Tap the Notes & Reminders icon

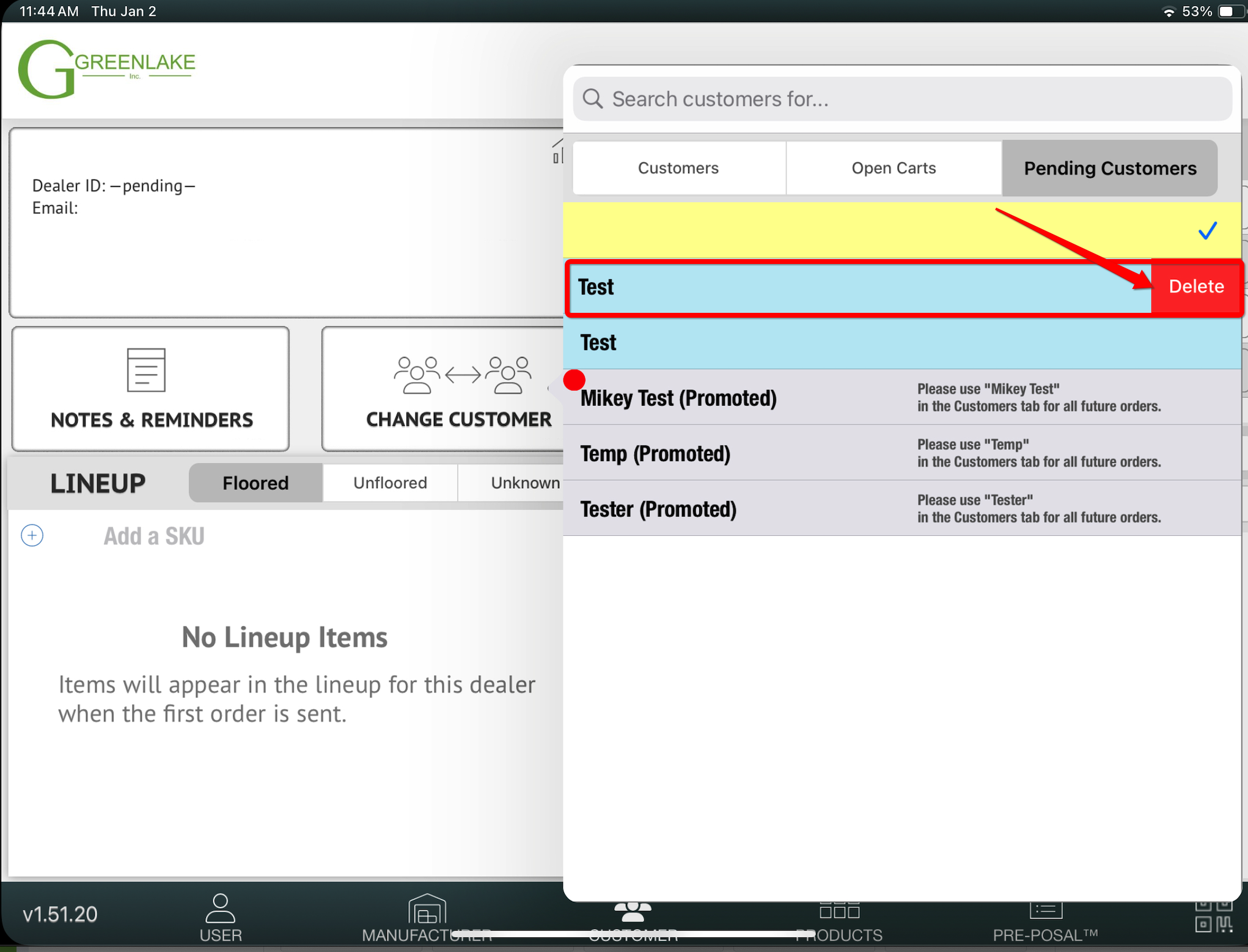pos(146,370)
